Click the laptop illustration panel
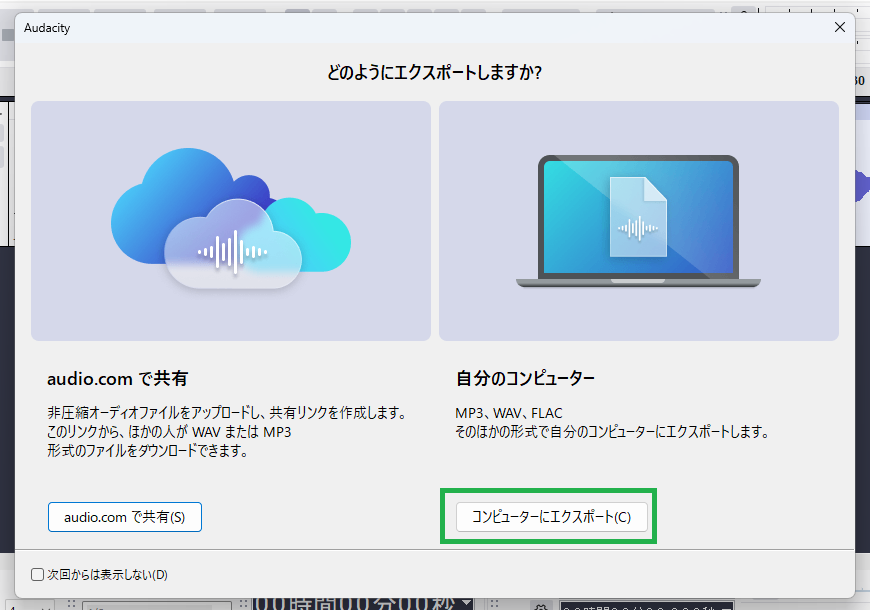 (x=638, y=221)
